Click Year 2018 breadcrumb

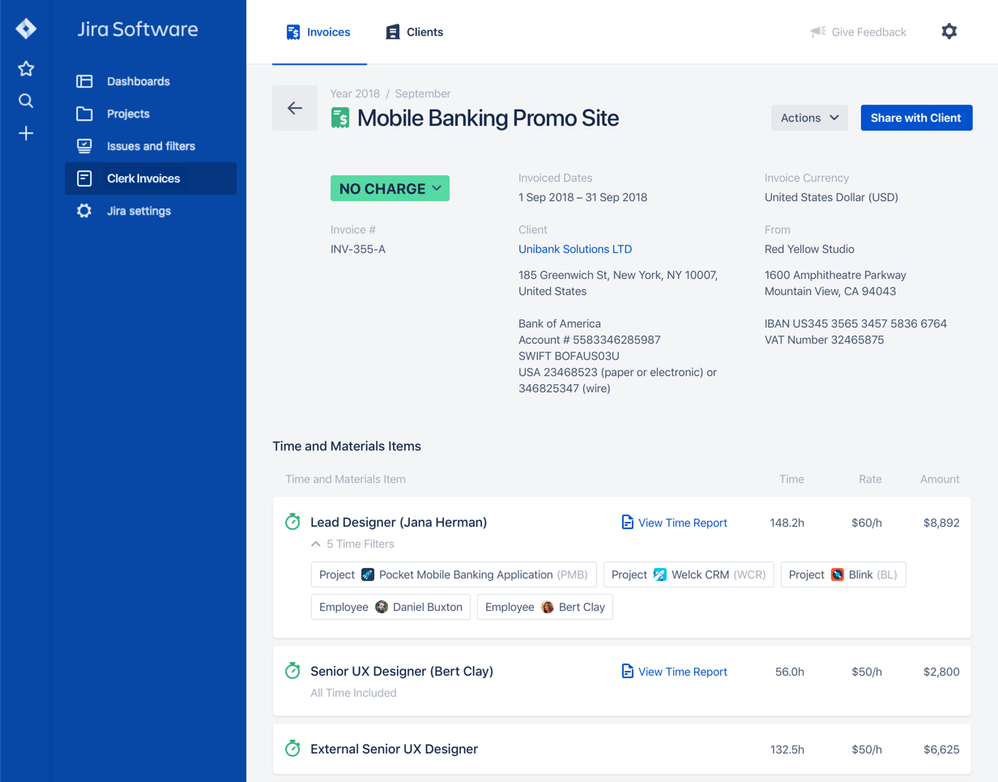click(x=355, y=94)
